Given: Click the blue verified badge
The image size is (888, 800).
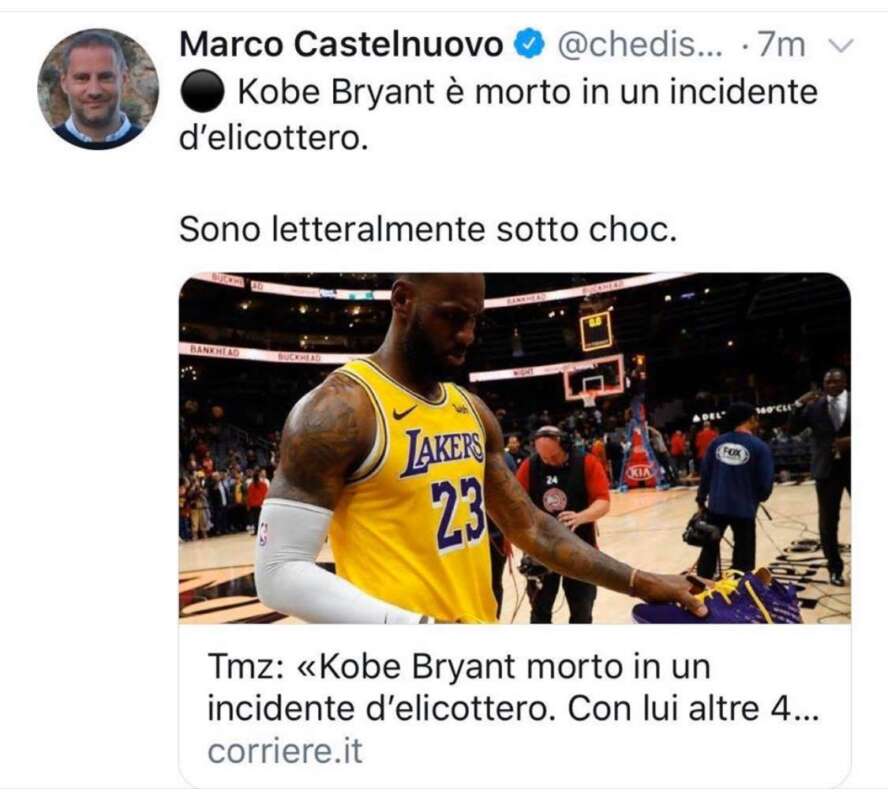Looking at the screenshot, I should [530, 44].
